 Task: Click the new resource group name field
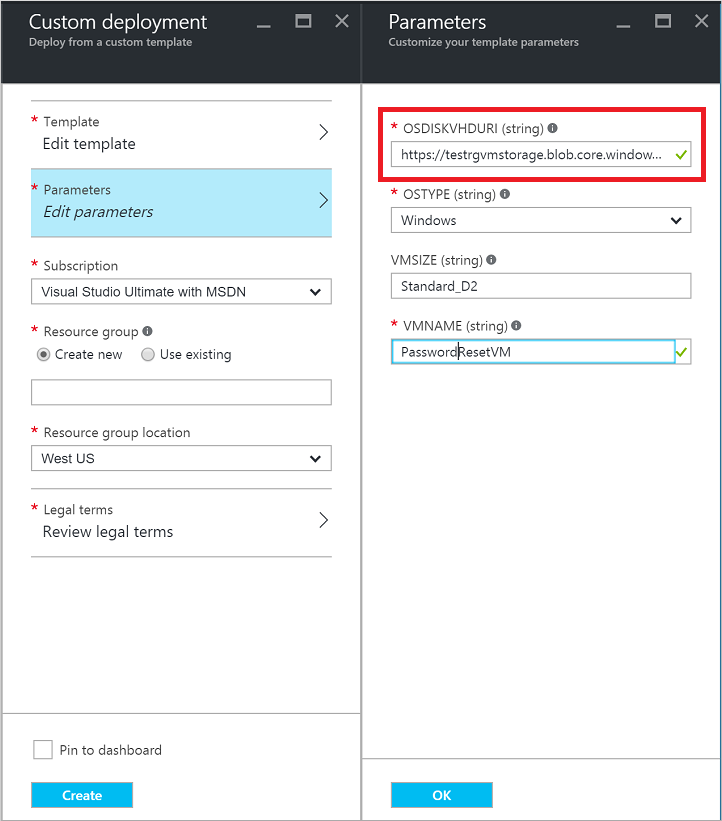[x=181, y=392]
